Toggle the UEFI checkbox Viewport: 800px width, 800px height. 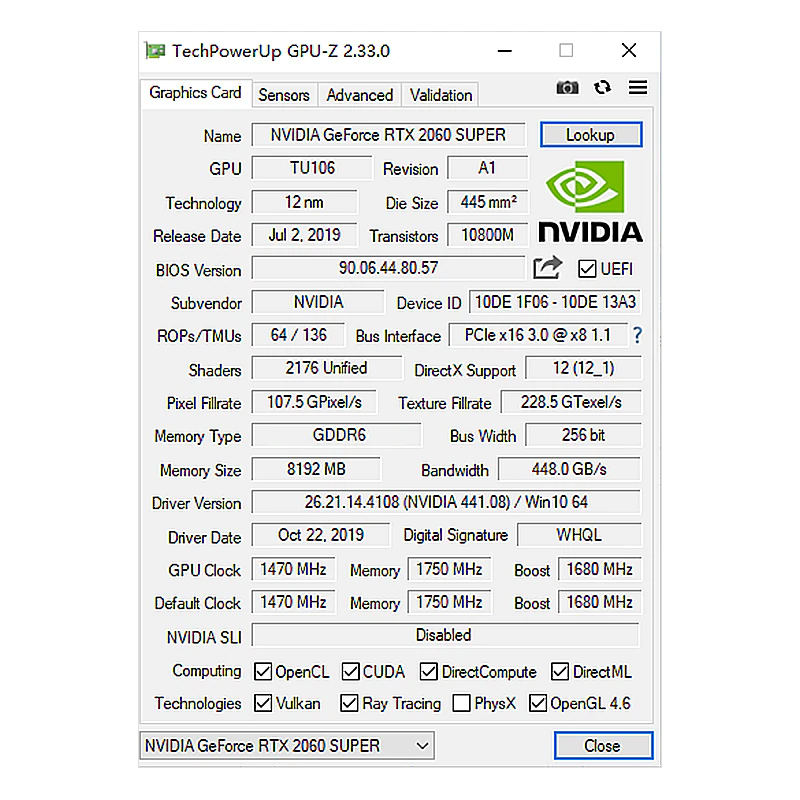(587, 269)
